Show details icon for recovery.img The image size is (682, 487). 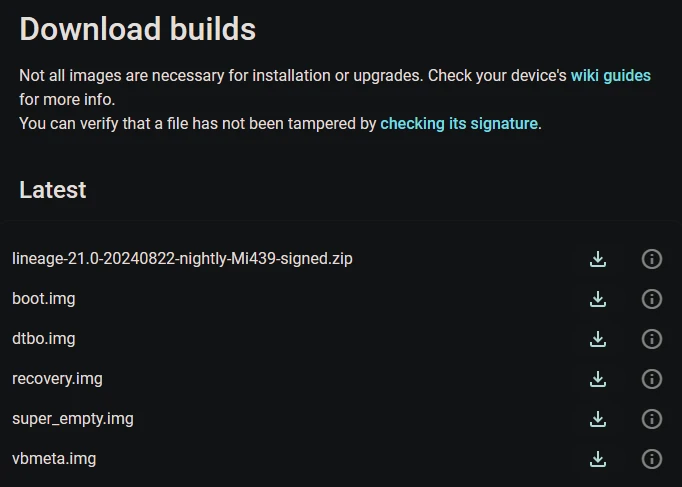click(x=651, y=379)
